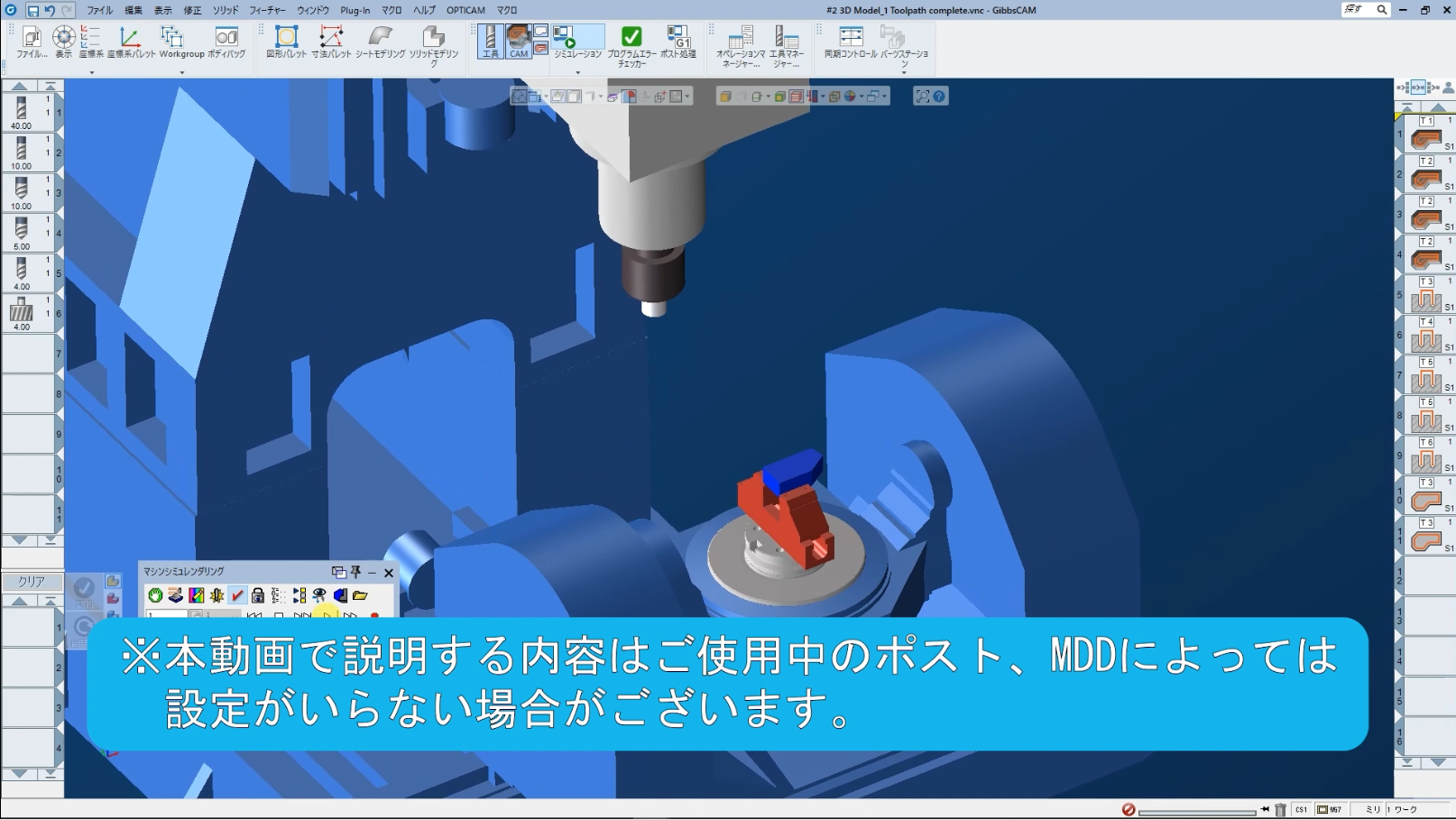The height and width of the screenshot is (820, 1456).
Task: Expand the パーツステーション dropdown arrow
Action: (904, 73)
